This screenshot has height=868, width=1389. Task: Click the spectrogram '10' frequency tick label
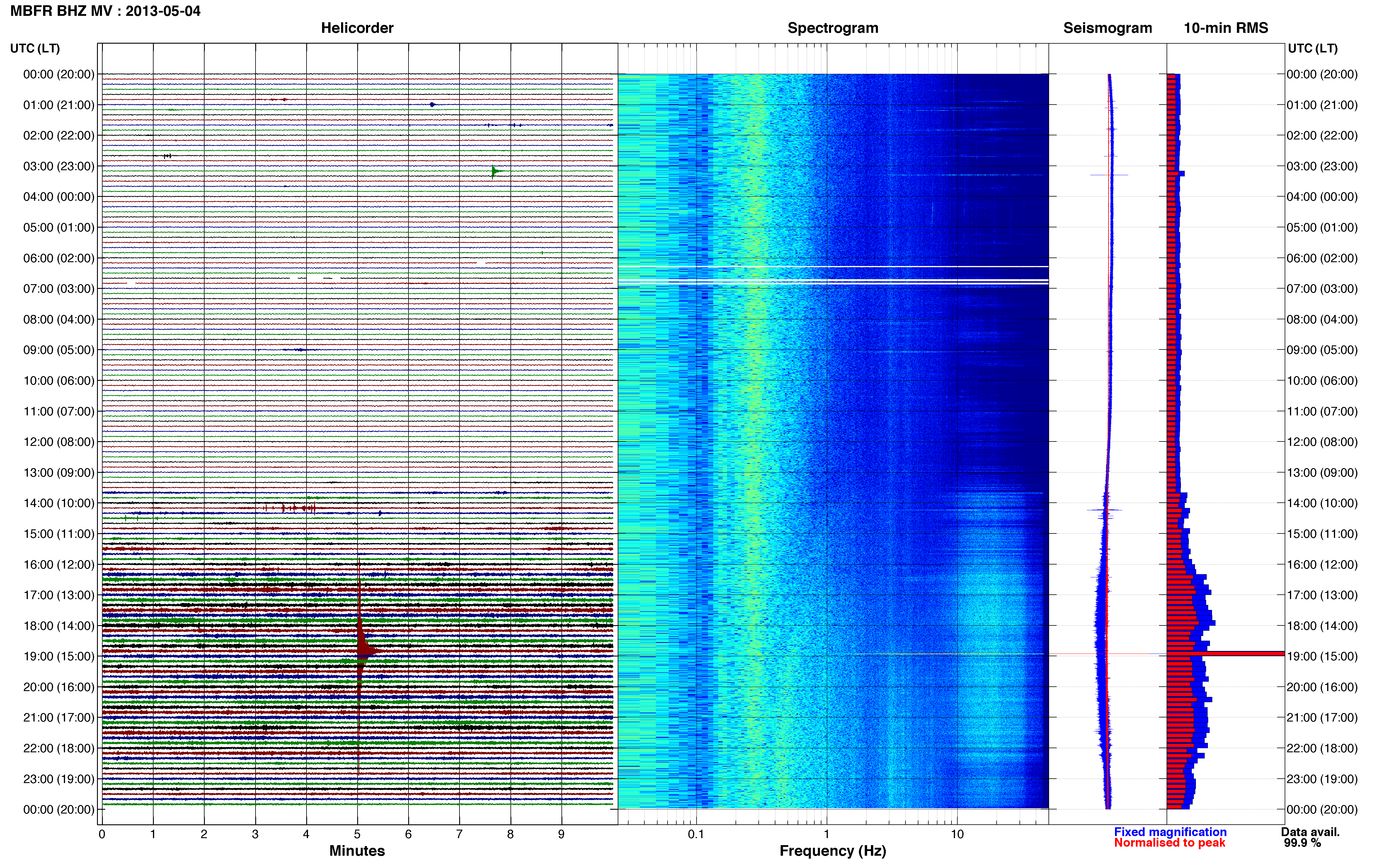click(957, 834)
